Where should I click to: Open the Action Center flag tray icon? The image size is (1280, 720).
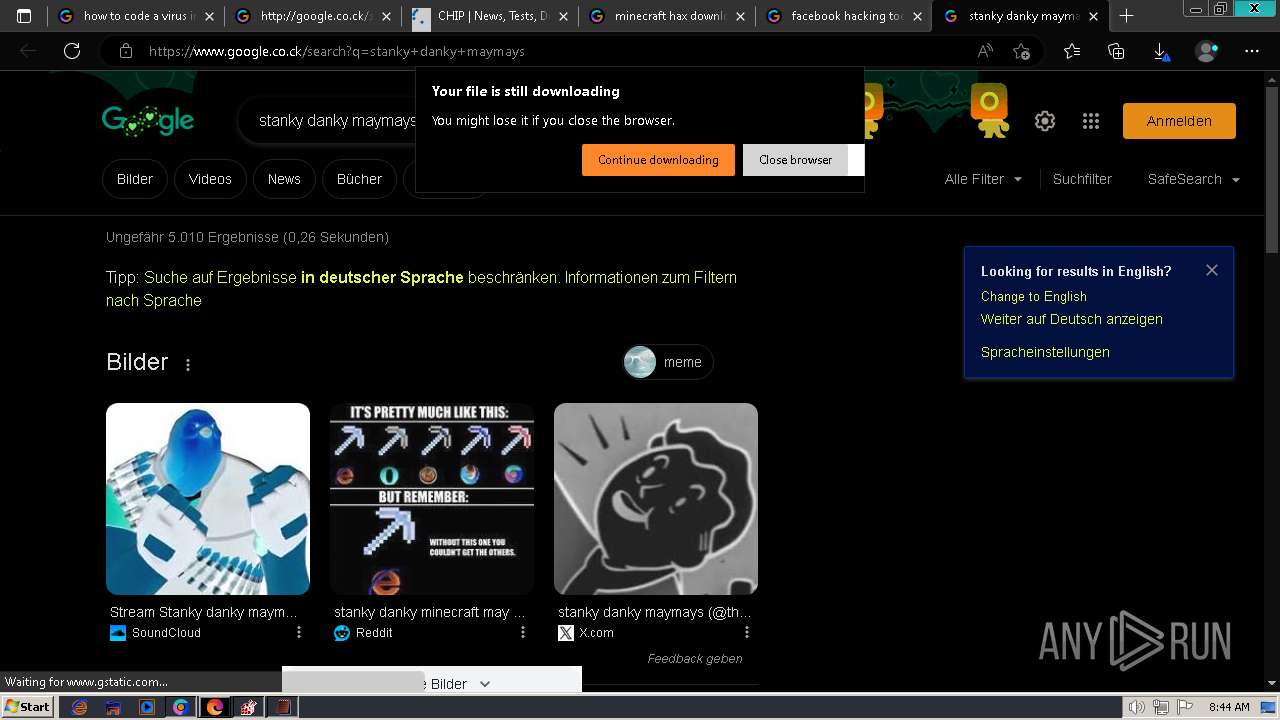click(x=1185, y=707)
